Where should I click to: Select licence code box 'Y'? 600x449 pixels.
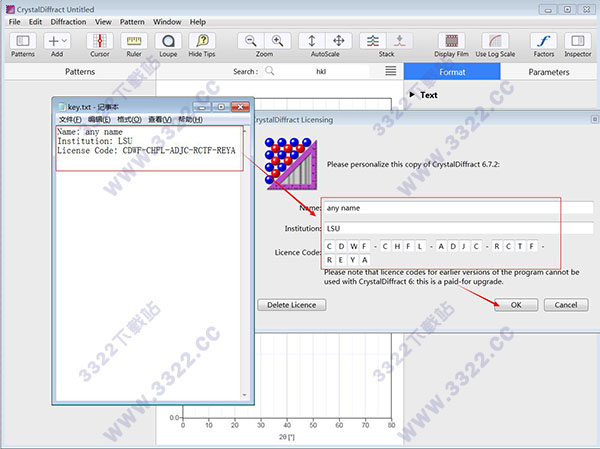353,260
